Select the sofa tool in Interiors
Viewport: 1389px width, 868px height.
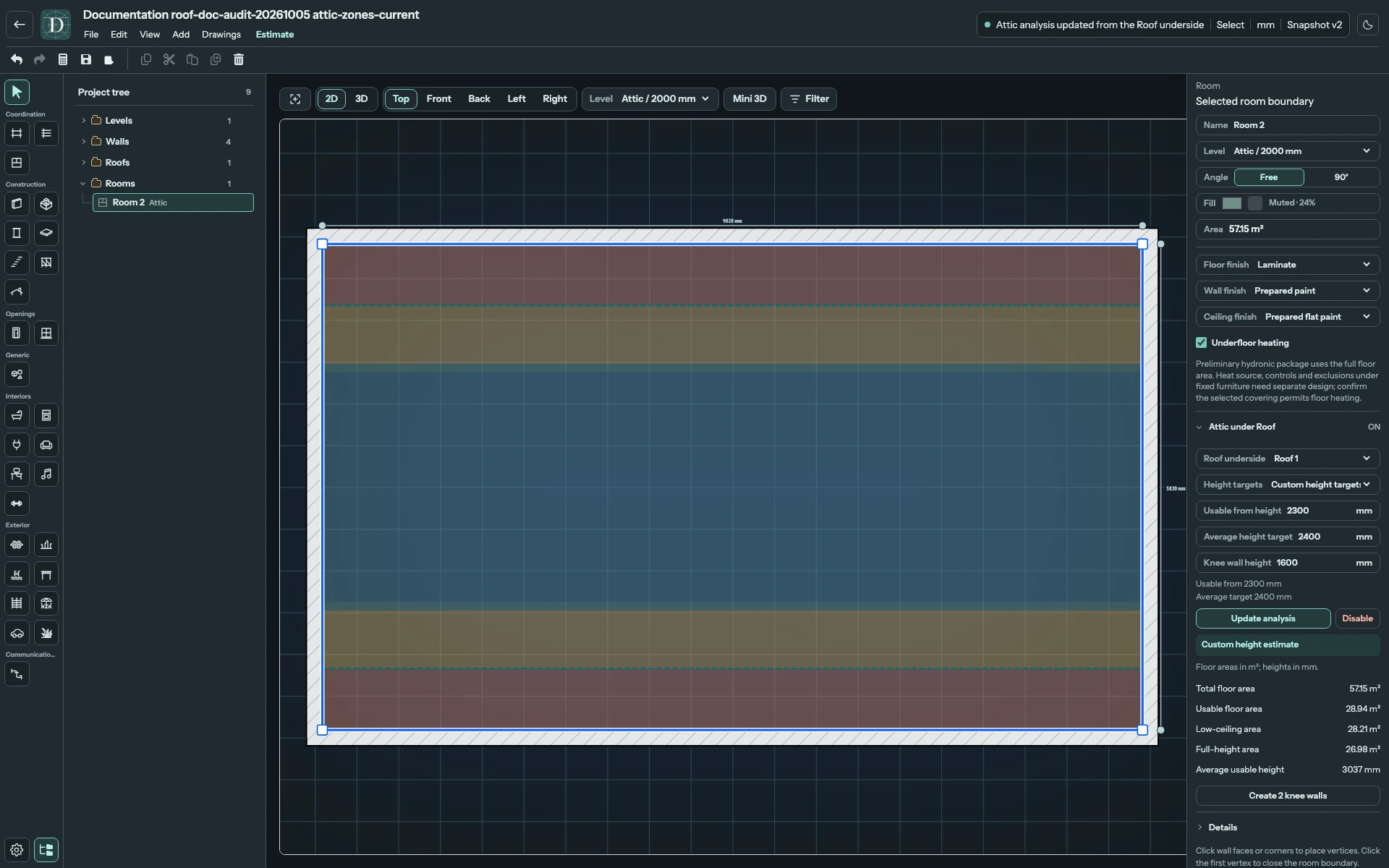point(46,445)
